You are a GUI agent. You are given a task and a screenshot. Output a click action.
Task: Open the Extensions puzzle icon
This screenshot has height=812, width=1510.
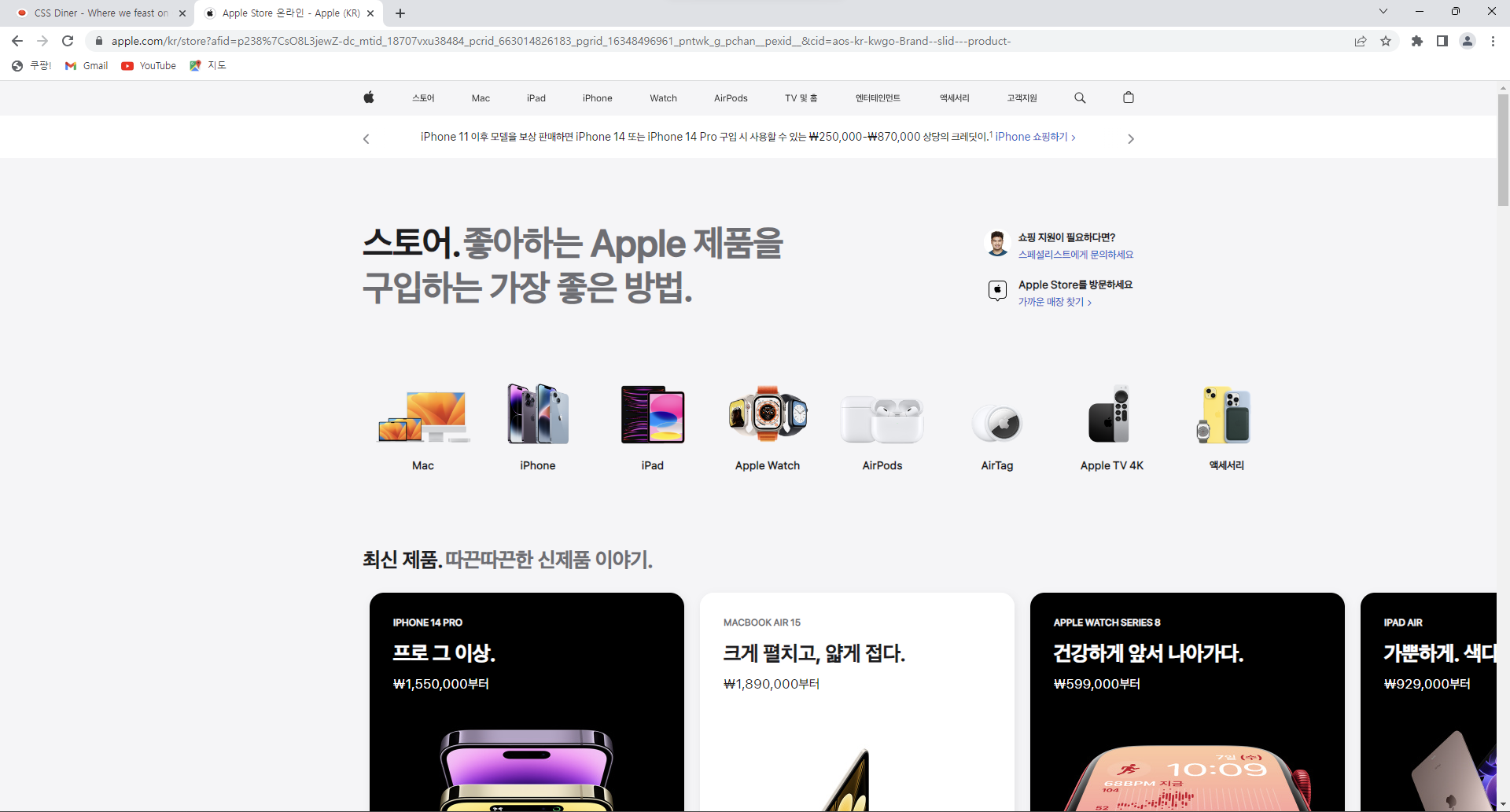coord(1417,41)
